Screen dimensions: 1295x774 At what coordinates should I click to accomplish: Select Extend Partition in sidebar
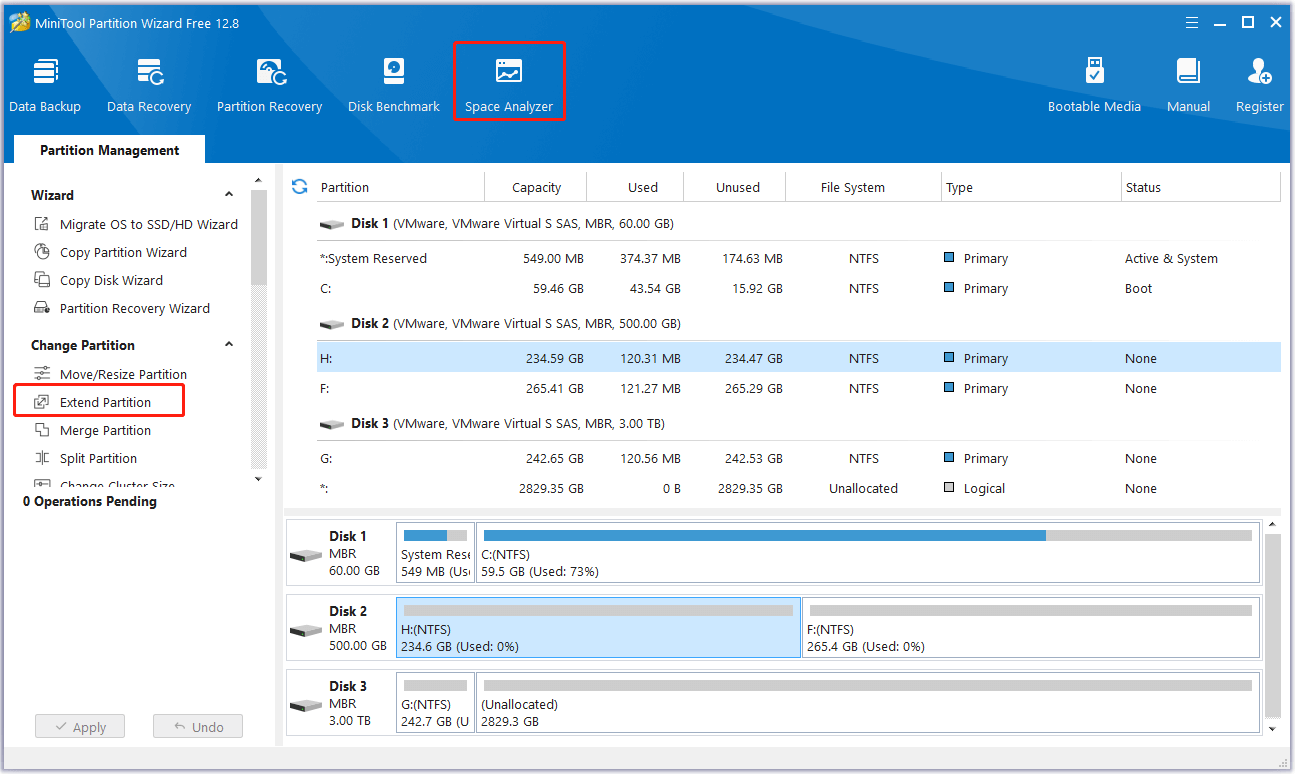105,402
